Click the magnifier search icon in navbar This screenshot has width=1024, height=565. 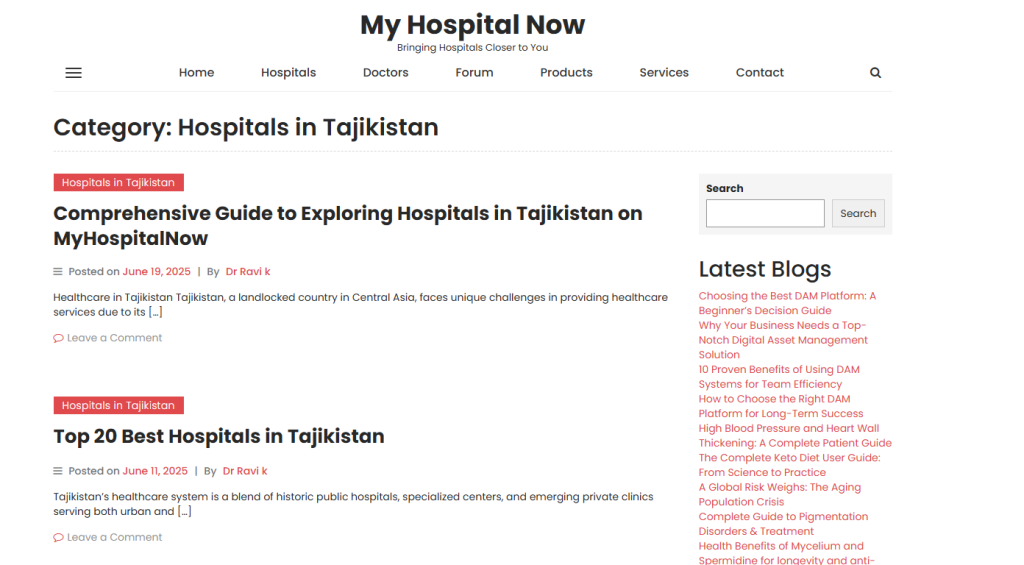pyautogui.click(x=875, y=73)
